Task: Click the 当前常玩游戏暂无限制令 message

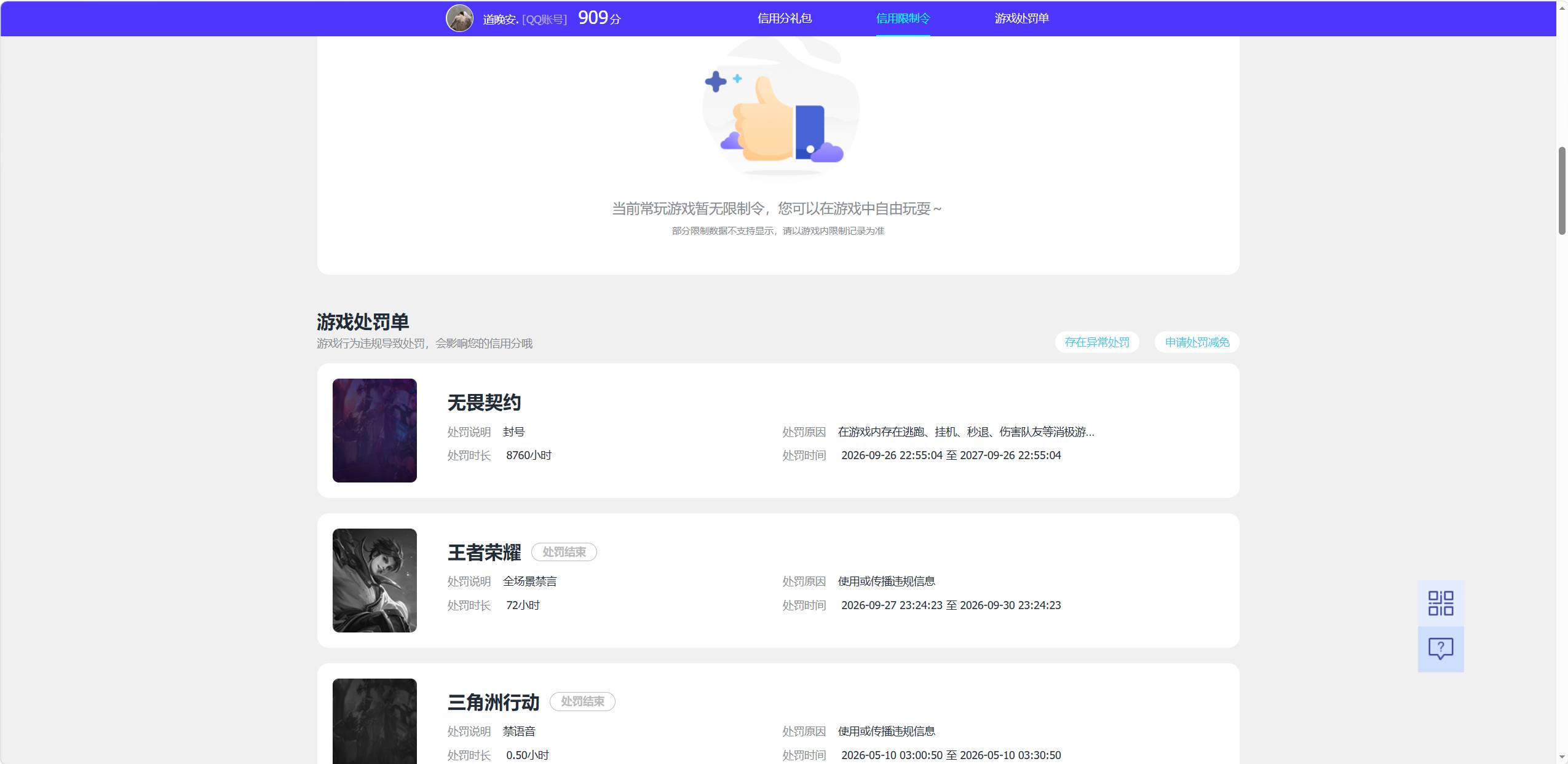Action: [x=777, y=209]
